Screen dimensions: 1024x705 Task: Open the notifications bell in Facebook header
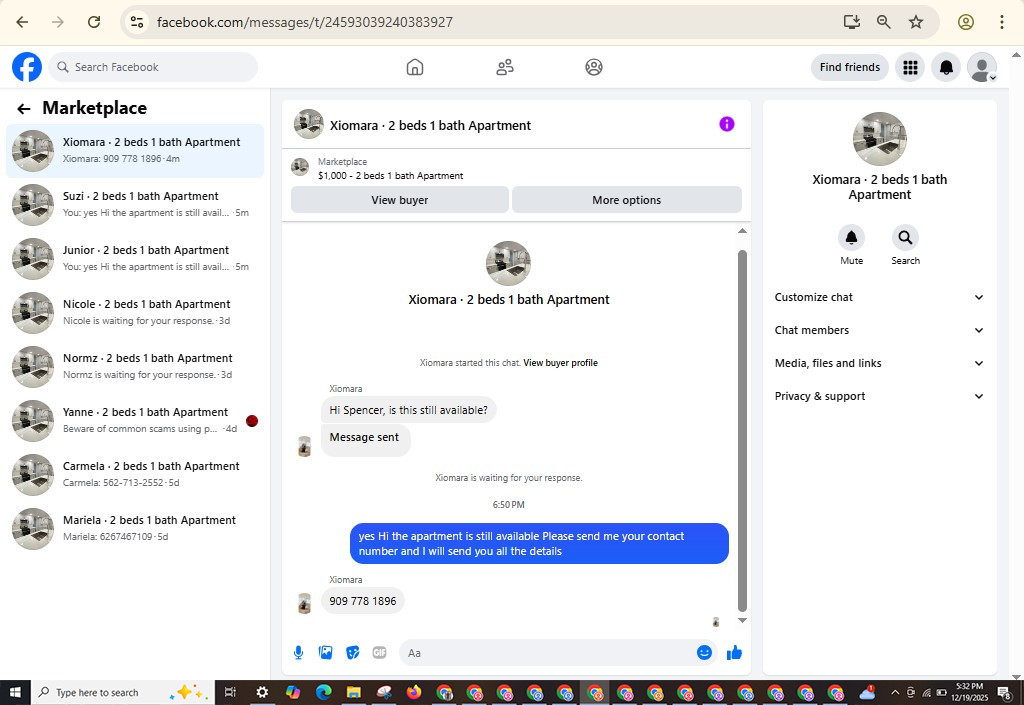pyautogui.click(x=946, y=67)
